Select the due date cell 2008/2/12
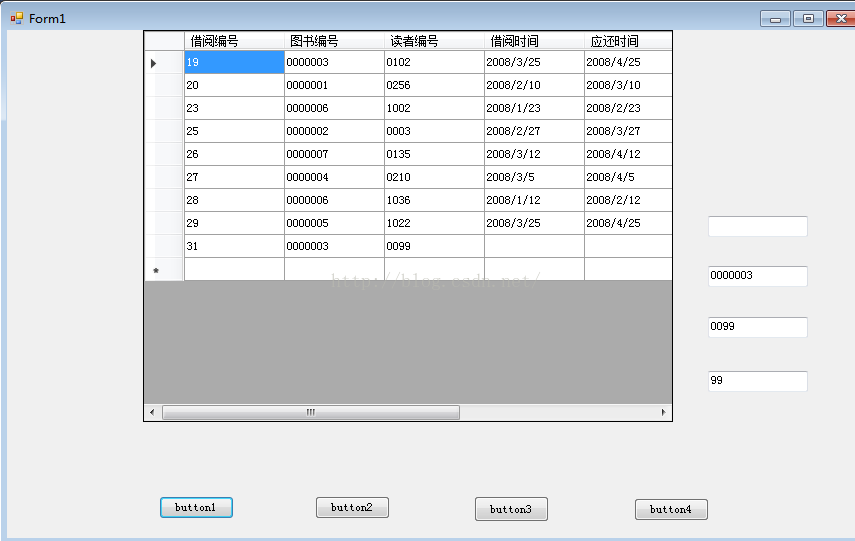The height and width of the screenshot is (541, 855). click(628, 200)
